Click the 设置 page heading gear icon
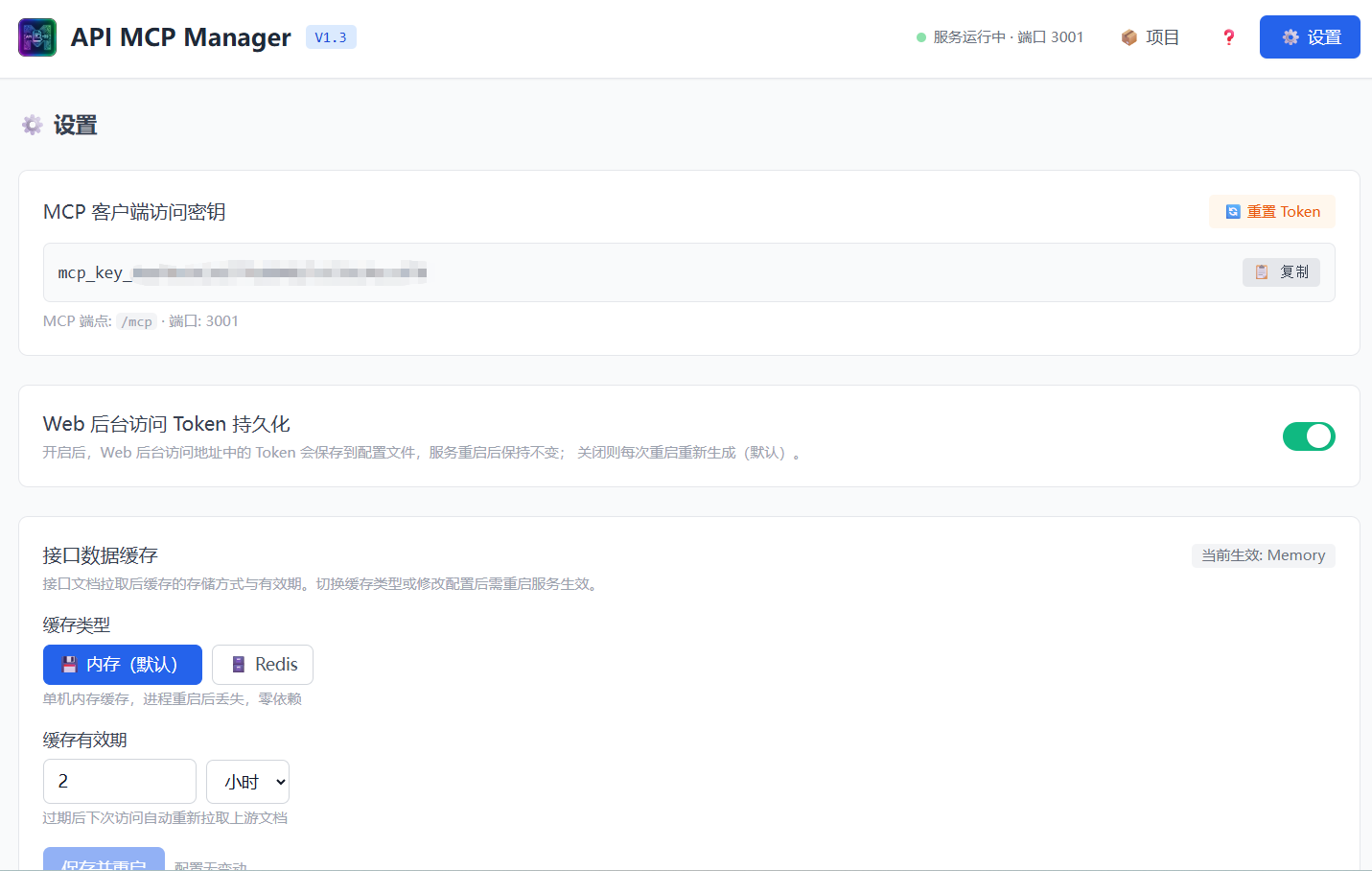 coord(33,126)
